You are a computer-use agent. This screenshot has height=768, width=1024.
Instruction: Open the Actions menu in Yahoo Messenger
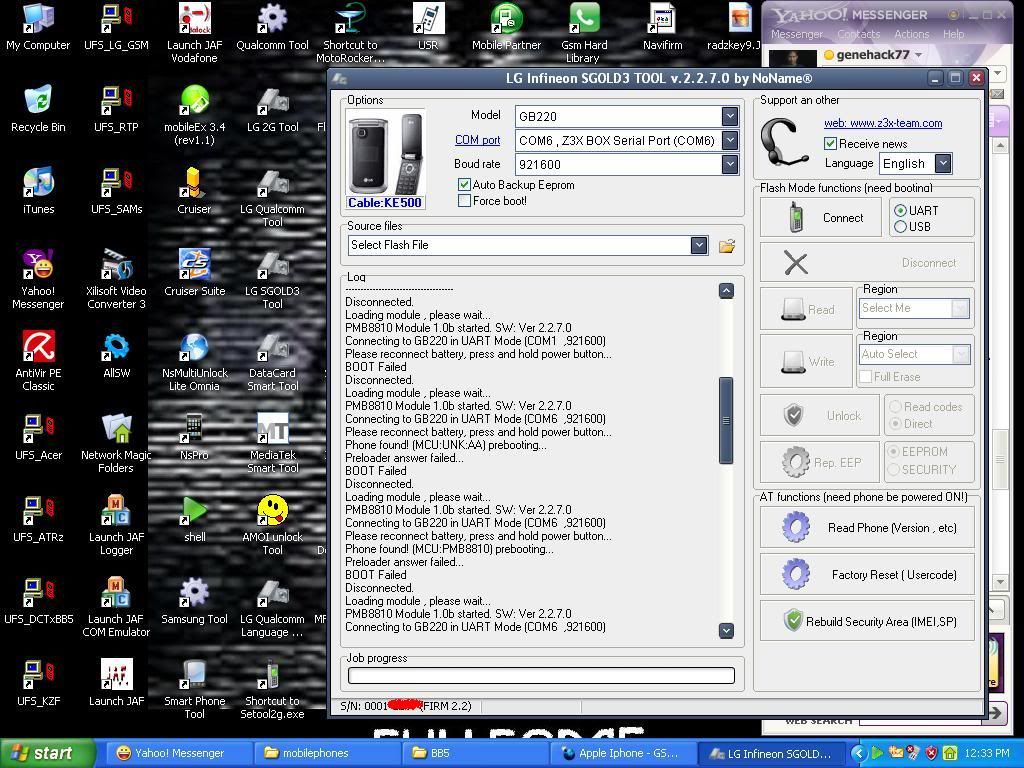(912, 34)
